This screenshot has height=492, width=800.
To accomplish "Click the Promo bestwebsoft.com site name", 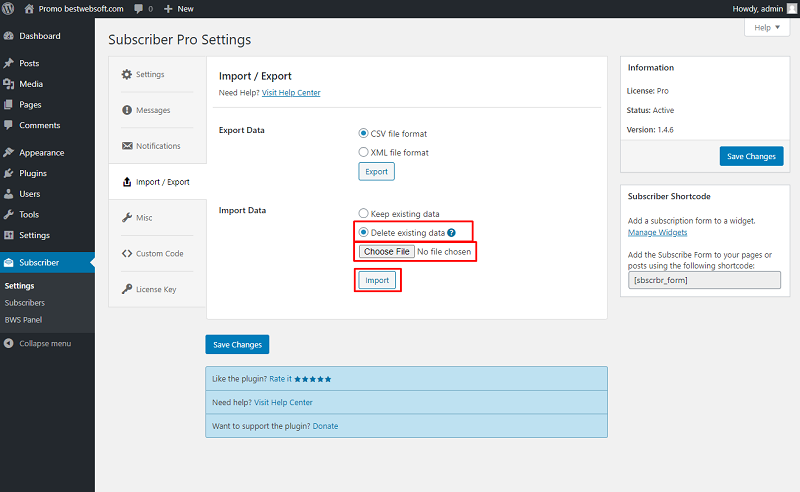I will [x=81, y=9].
